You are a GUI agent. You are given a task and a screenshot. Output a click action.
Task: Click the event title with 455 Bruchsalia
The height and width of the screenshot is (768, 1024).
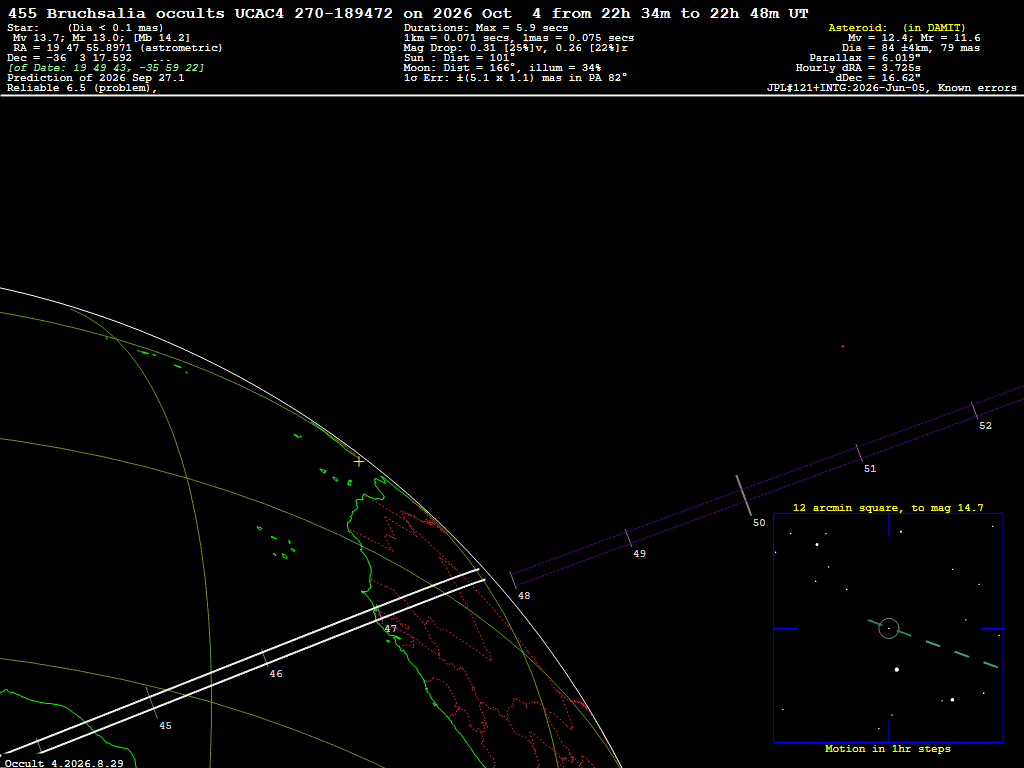(408, 13)
